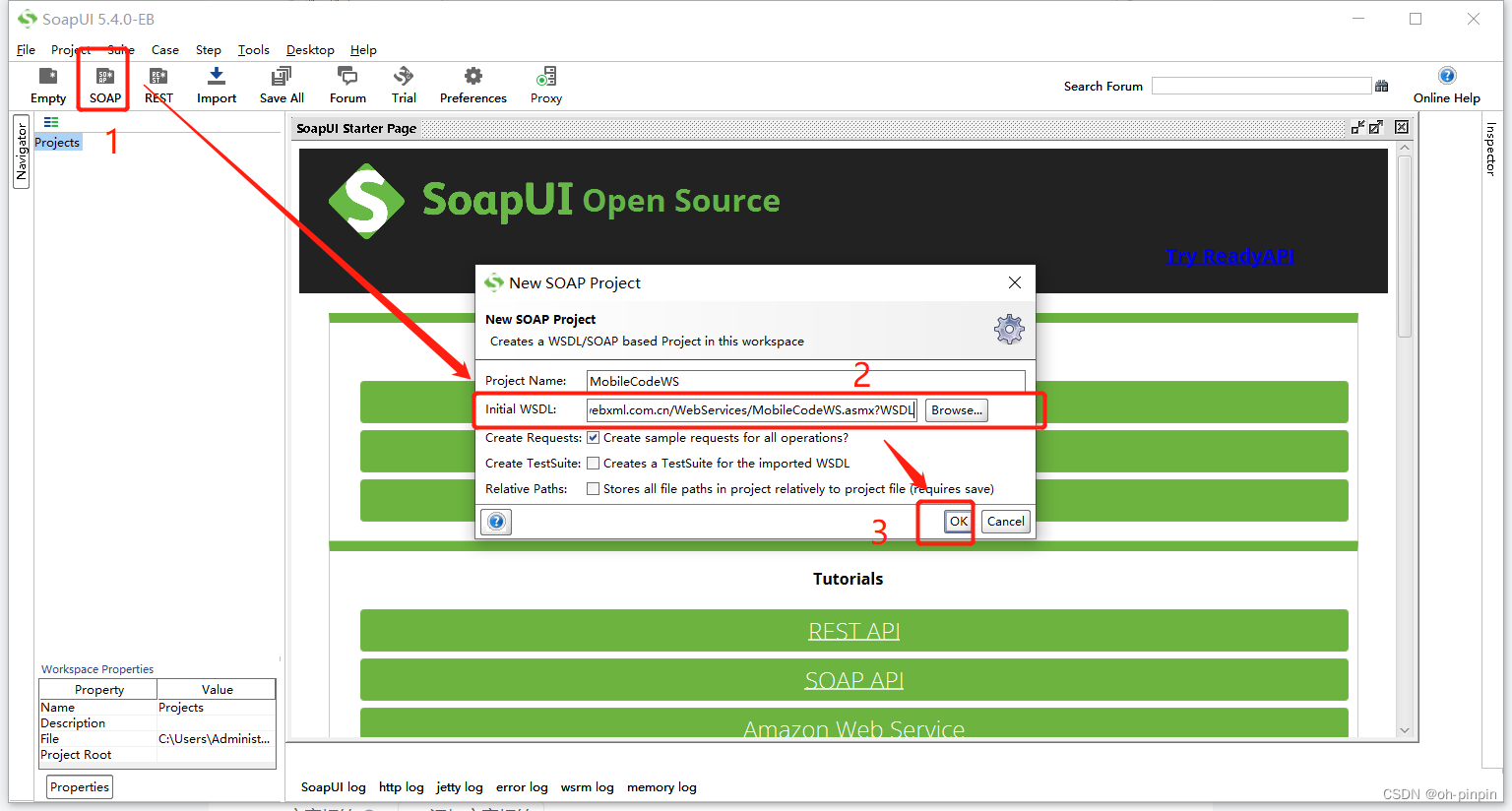
Task: Open the Try ReadyAPI link
Action: 1228,256
